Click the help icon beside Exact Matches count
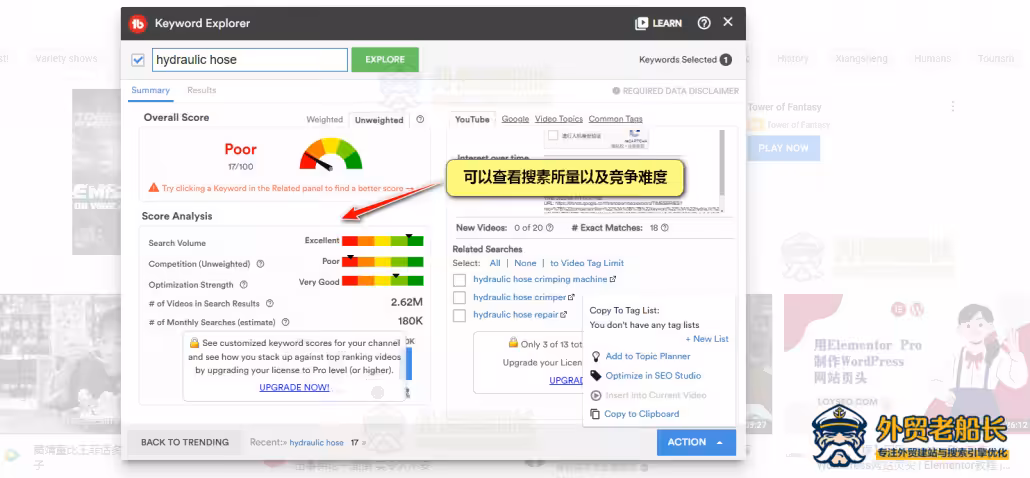The width and height of the screenshot is (1030, 478). click(x=665, y=228)
